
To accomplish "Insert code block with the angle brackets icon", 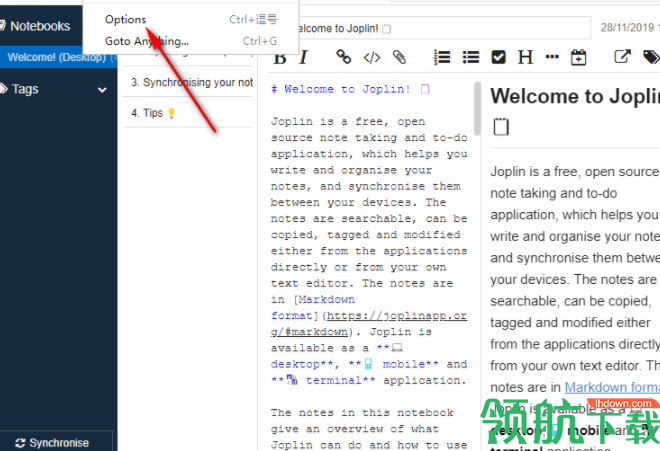I will click(372, 57).
